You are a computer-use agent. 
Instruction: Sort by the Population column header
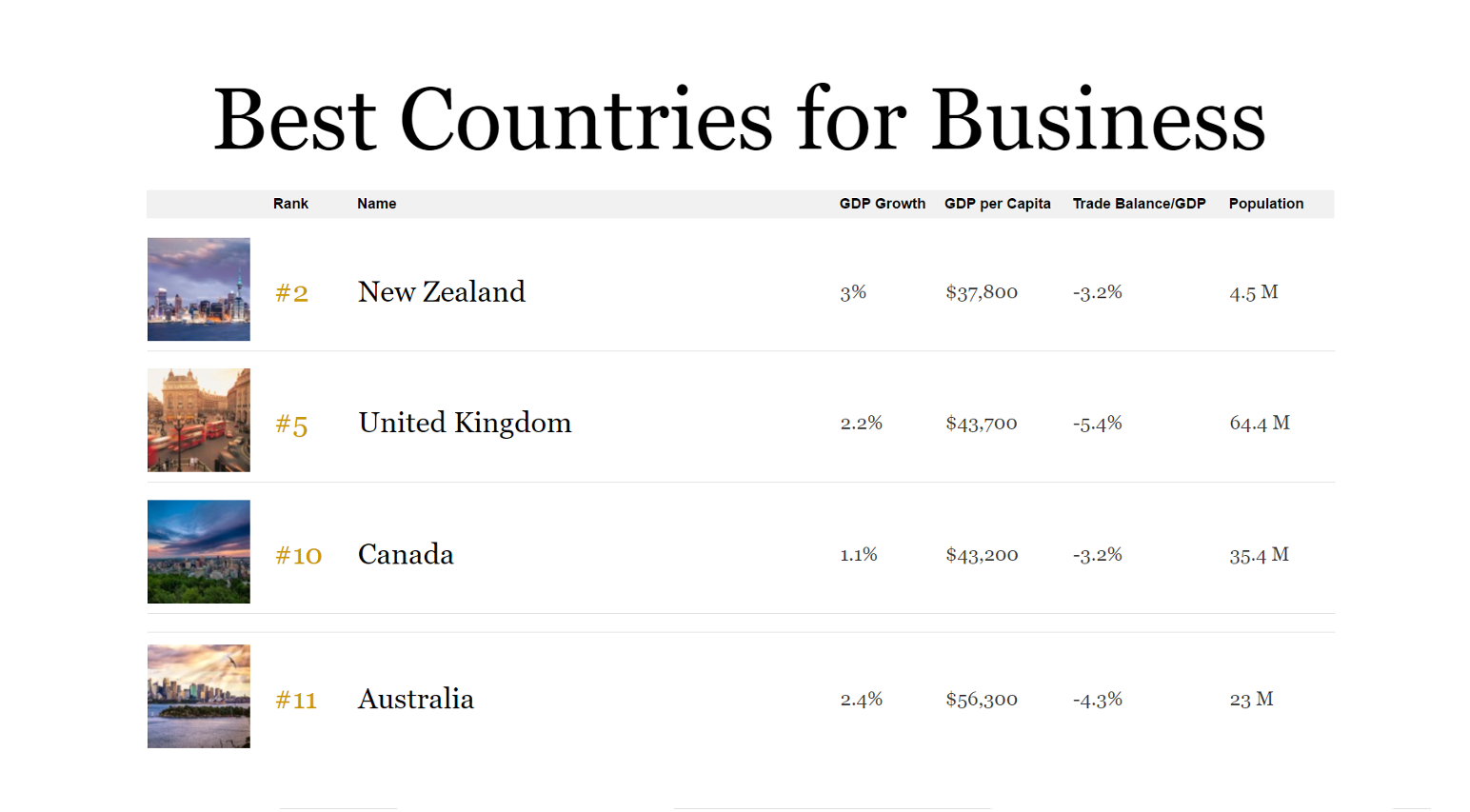pos(1265,204)
